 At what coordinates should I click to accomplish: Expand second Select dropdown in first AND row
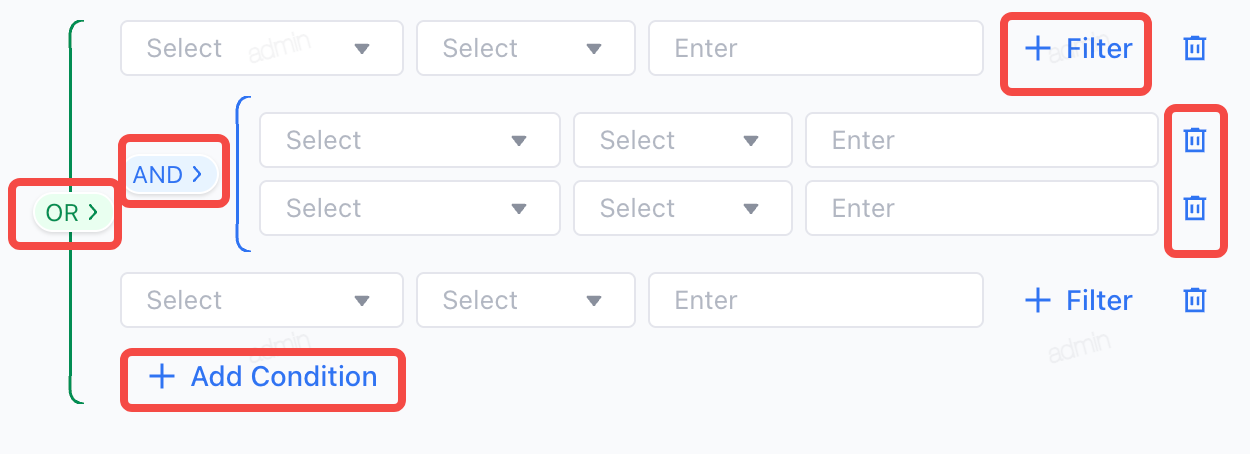click(x=682, y=140)
